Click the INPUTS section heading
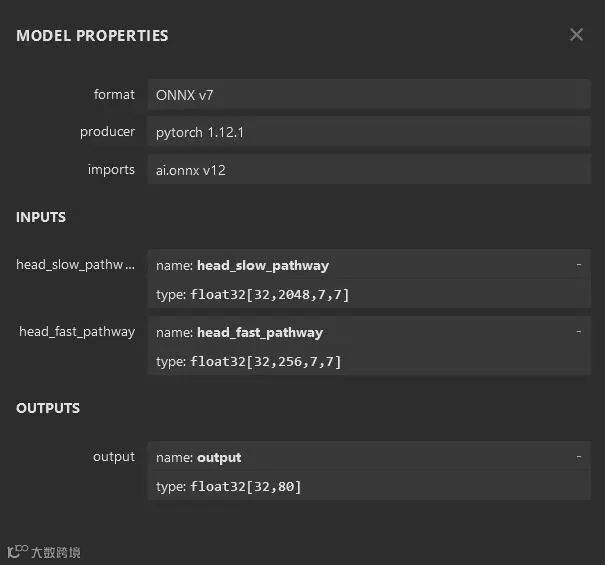This screenshot has width=605, height=565. point(41,217)
